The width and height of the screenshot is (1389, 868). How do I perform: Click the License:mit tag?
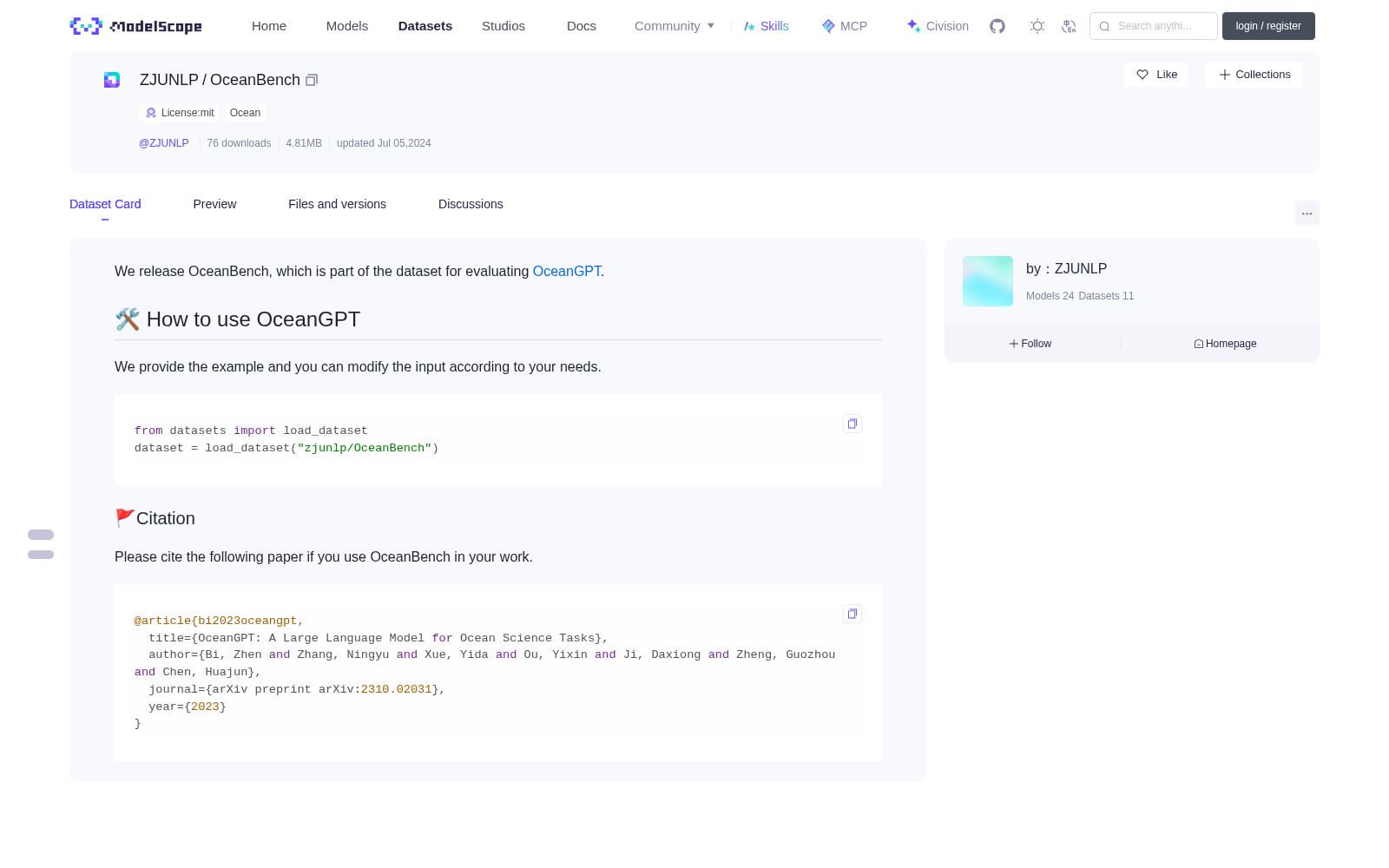pos(181,113)
